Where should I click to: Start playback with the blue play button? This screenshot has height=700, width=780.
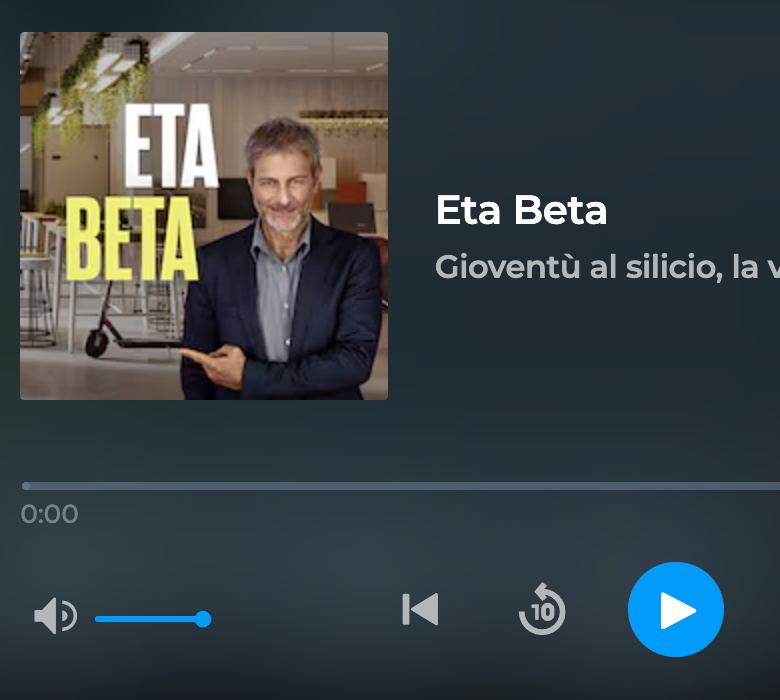(x=676, y=609)
